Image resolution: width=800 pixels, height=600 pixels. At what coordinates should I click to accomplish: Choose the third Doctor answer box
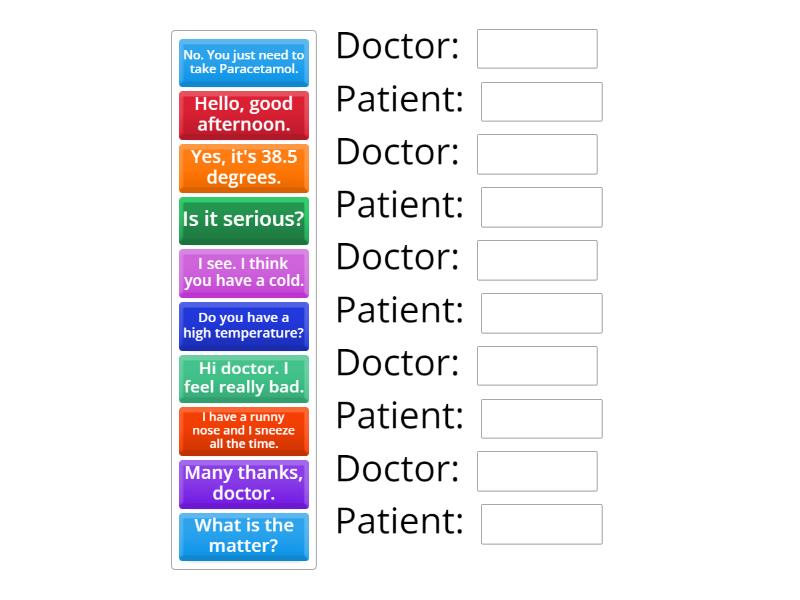[536, 259]
